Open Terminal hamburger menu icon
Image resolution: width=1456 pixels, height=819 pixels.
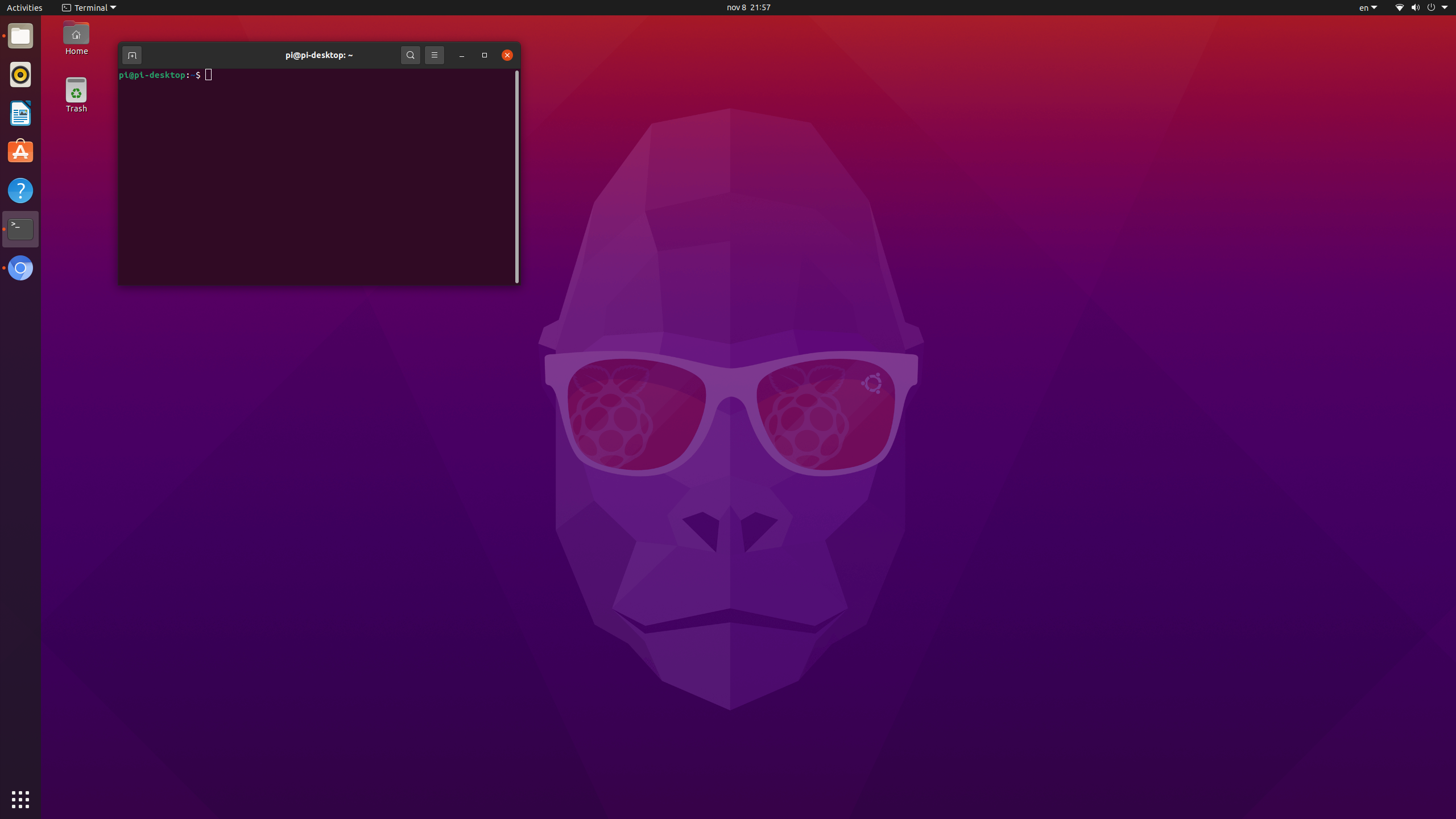click(434, 55)
